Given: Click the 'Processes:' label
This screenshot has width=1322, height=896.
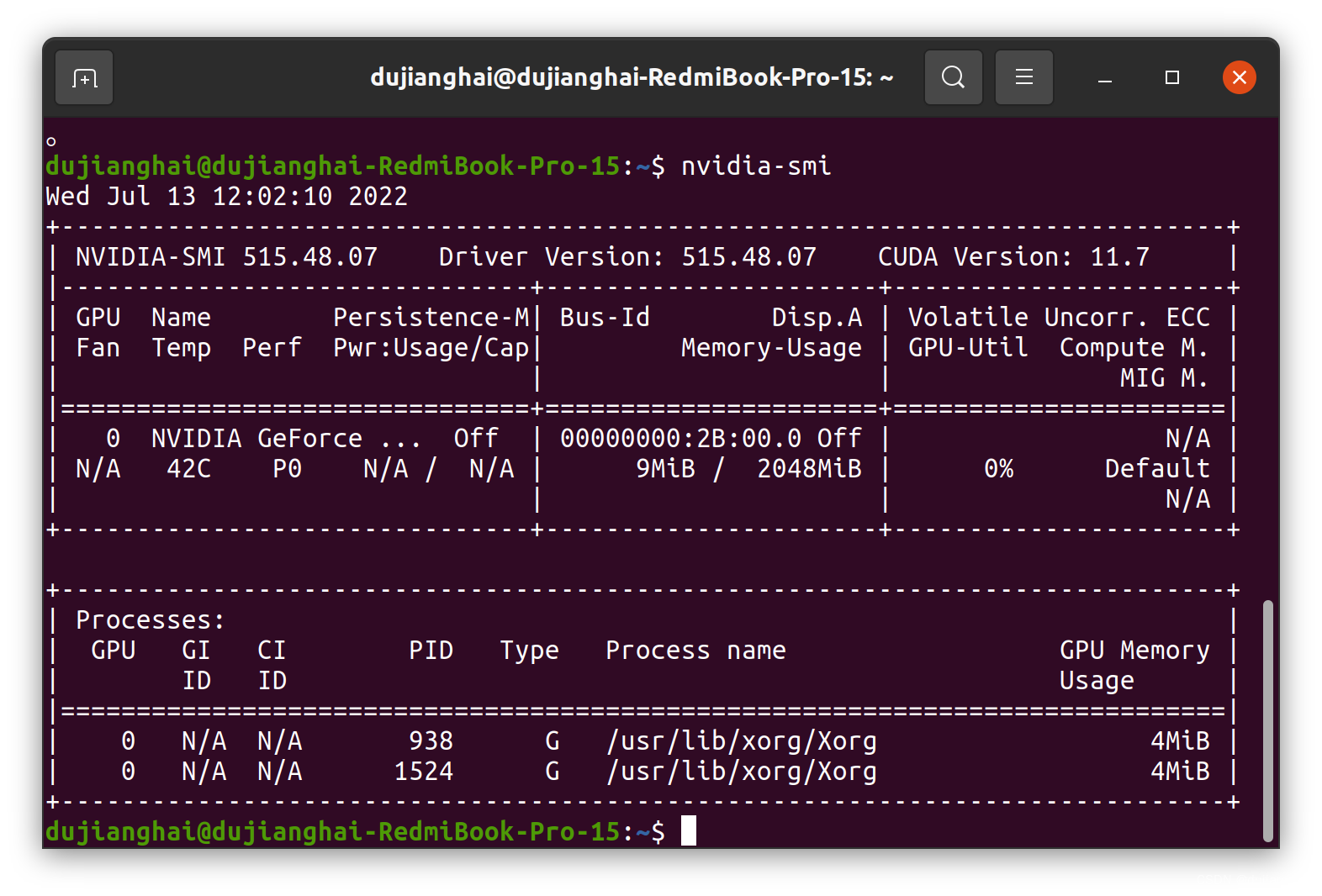Looking at the screenshot, I should 151,619.
